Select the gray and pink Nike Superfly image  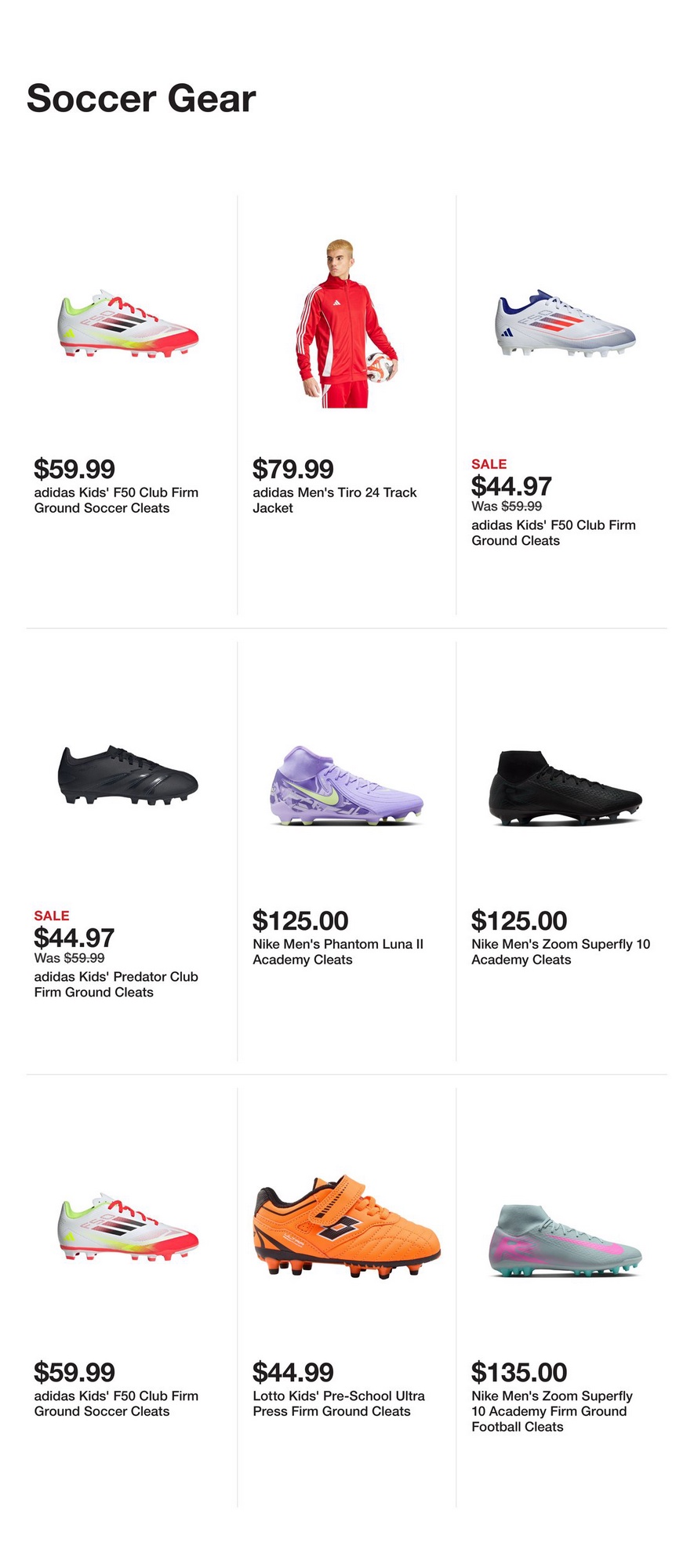(x=565, y=1240)
